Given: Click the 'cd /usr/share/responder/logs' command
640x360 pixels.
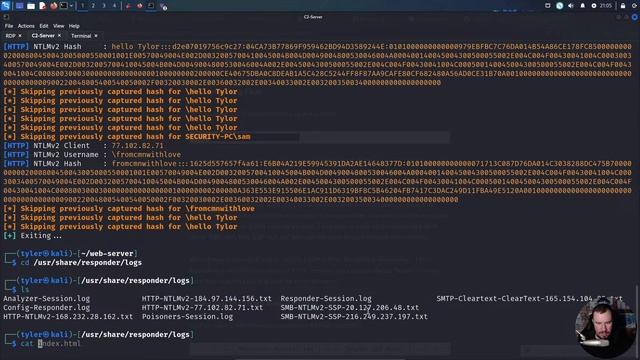Looking at the screenshot, I should [81, 262].
